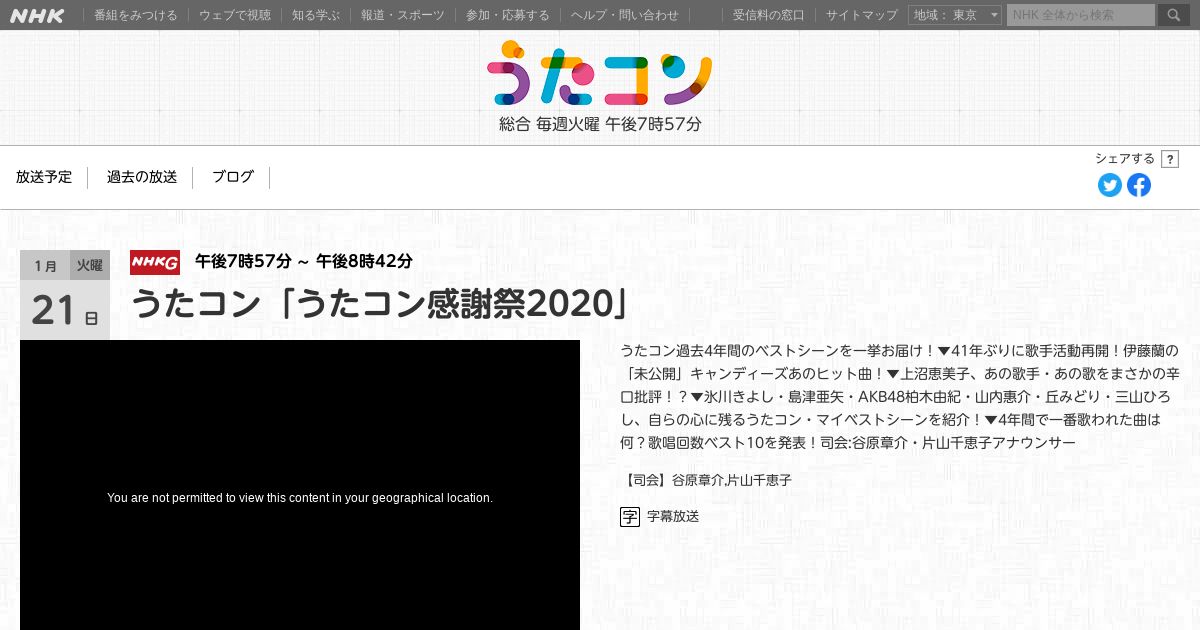Switch to 過去の放送 tab
The height and width of the screenshot is (630, 1200).
coord(142,177)
